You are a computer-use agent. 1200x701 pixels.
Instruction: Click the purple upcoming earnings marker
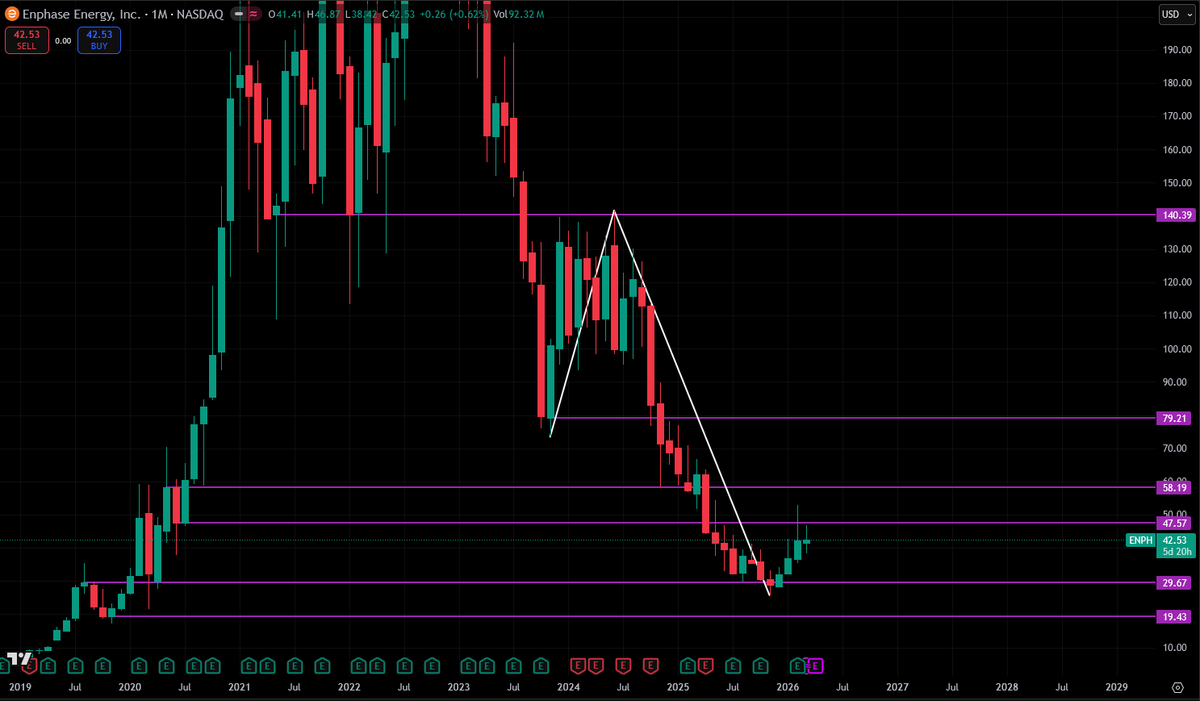815,665
